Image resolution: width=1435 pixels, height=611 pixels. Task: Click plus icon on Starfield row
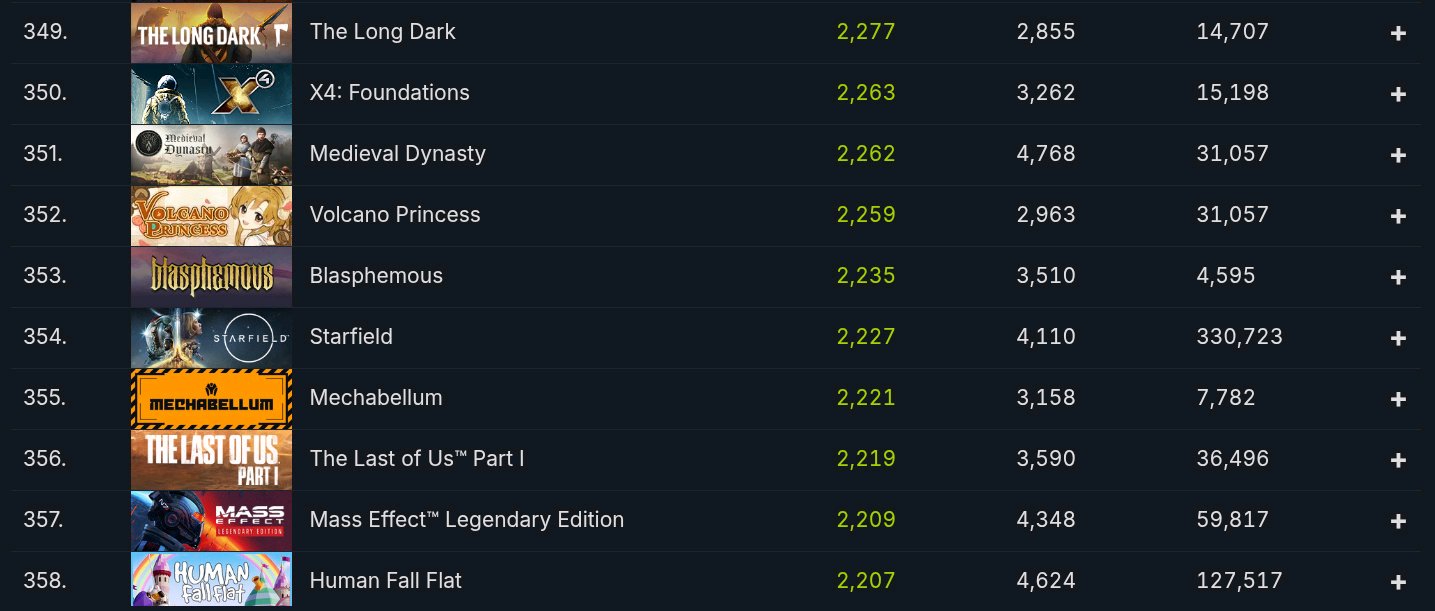click(x=1398, y=338)
